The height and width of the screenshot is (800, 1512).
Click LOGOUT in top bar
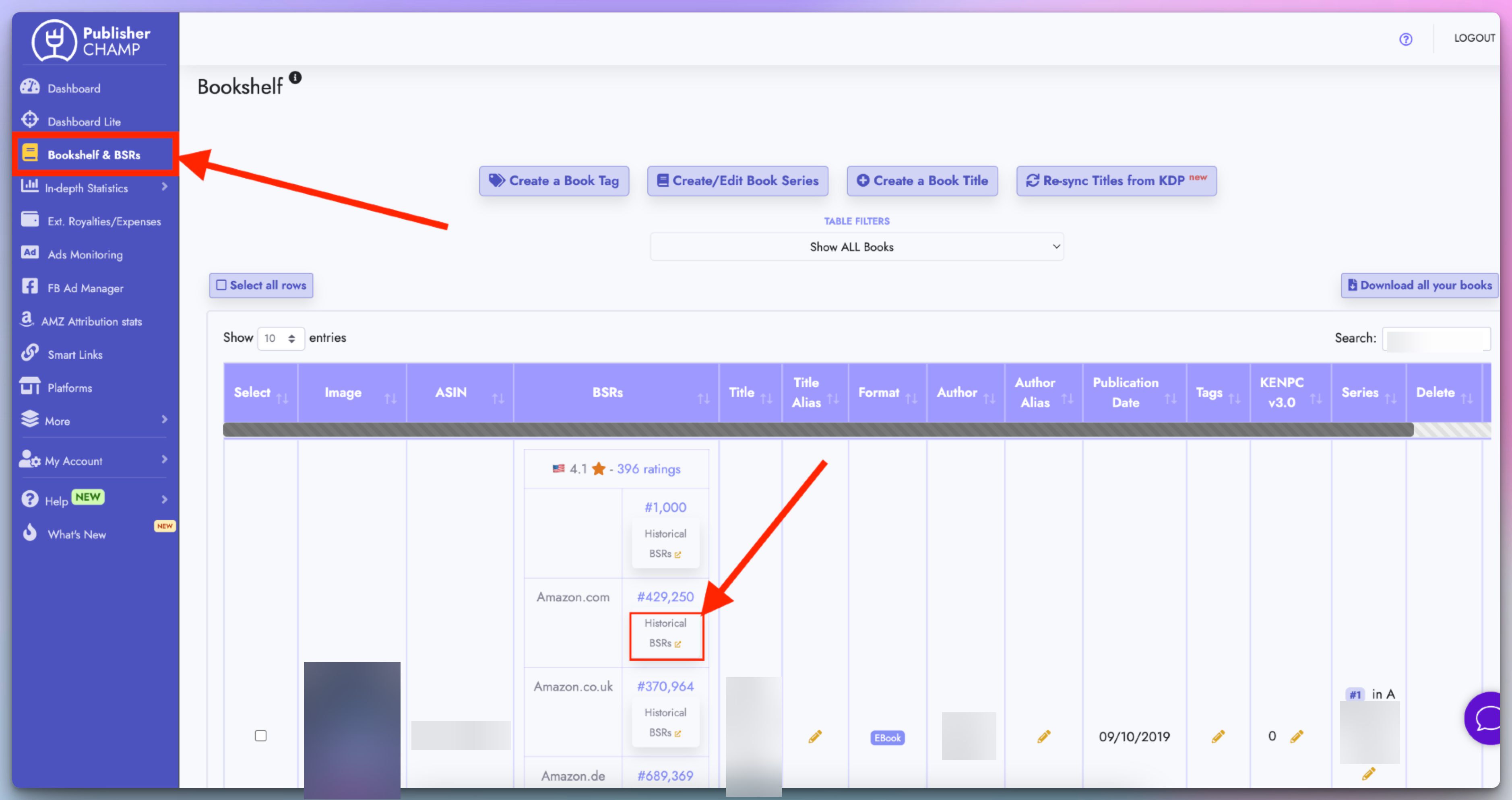pos(1474,38)
